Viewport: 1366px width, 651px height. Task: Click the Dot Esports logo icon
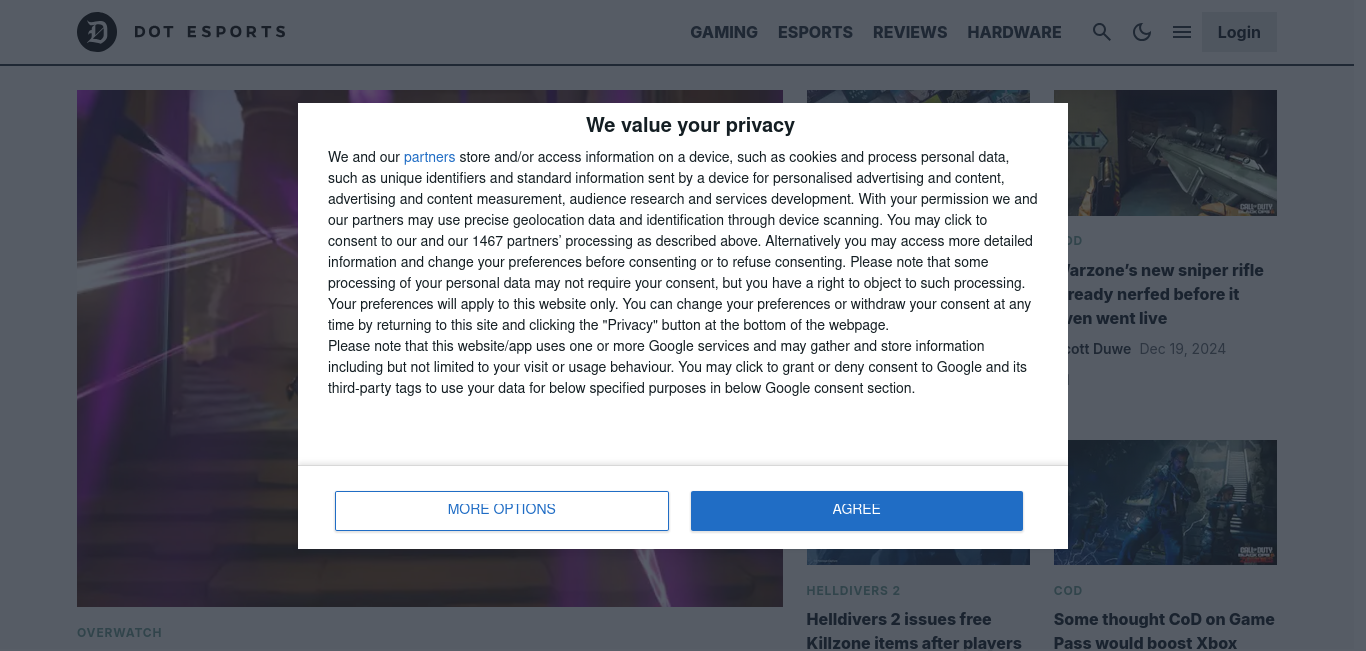[x=97, y=33]
